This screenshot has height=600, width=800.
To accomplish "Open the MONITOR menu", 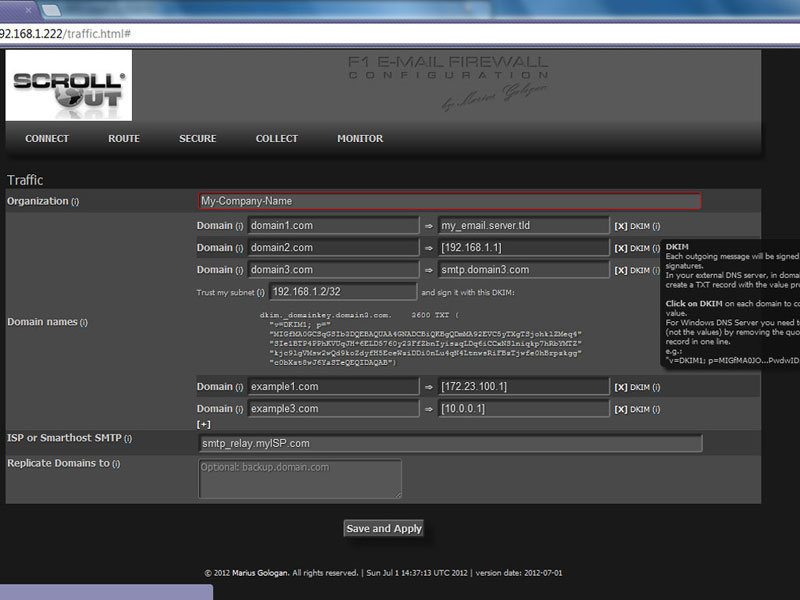I will pyautogui.click(x=360, y=139).
